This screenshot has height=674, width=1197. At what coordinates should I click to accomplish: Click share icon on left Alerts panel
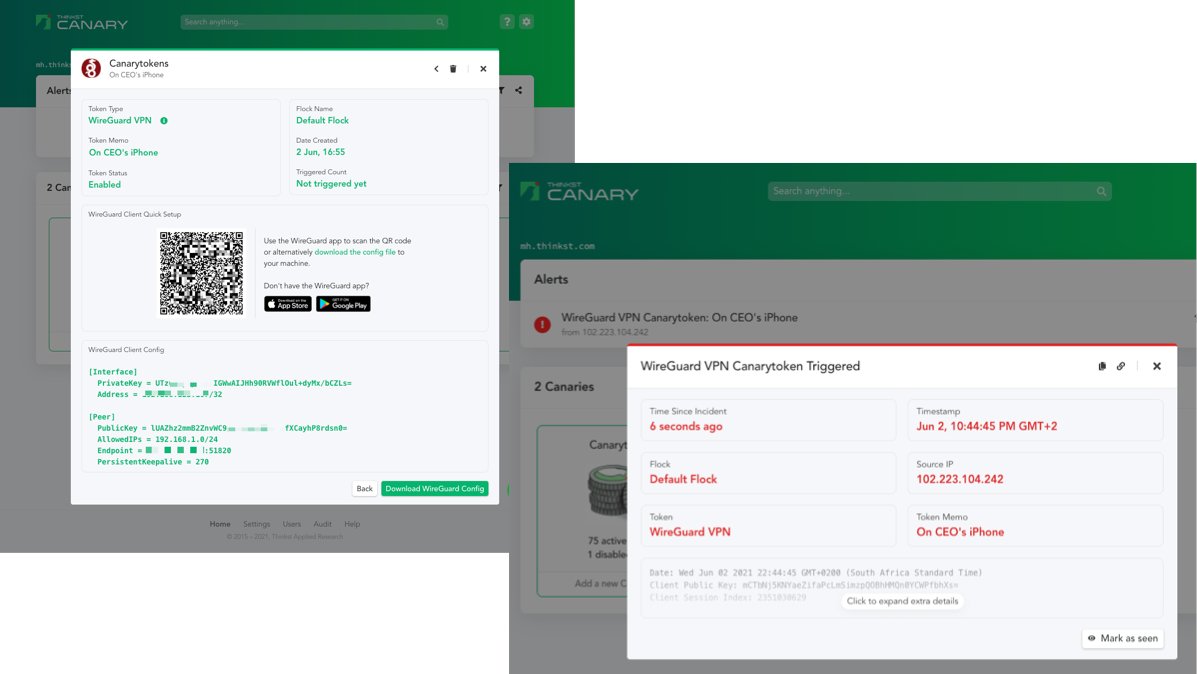518,90
